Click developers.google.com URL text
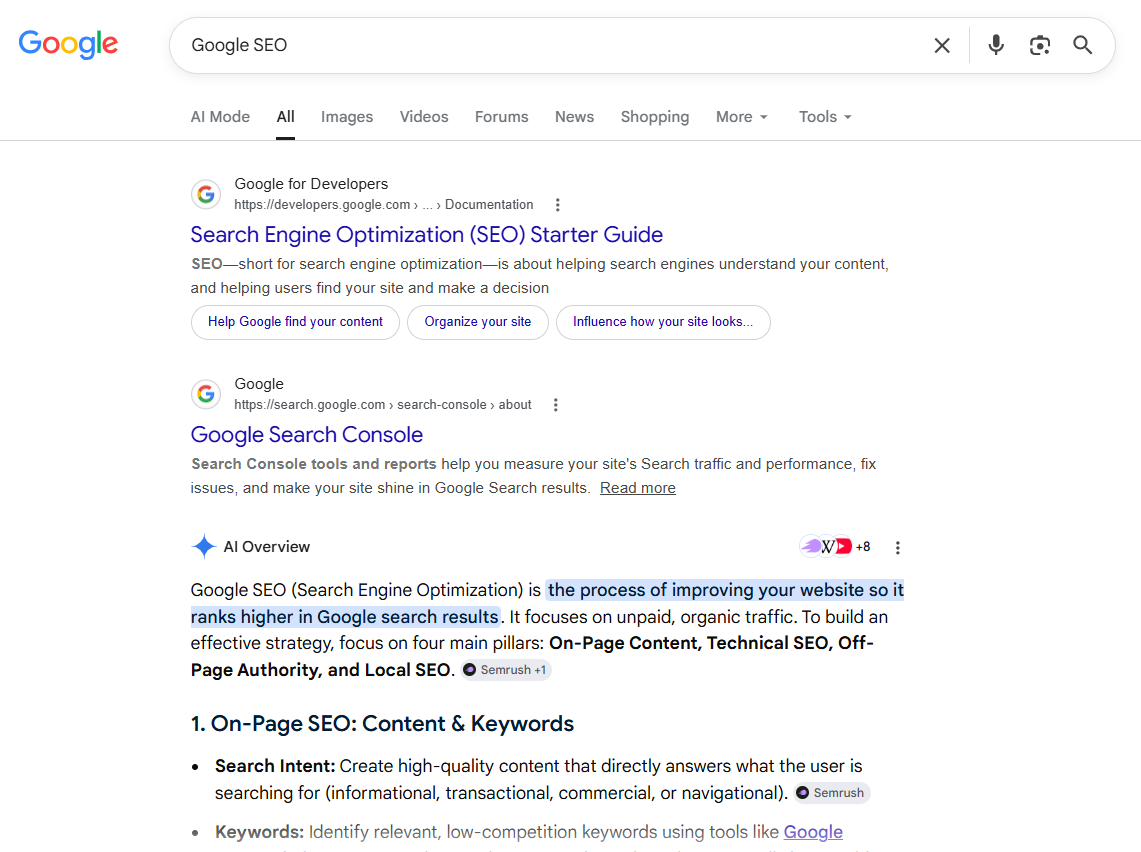The image size is (1141, 852). click(x=383, y=205)
